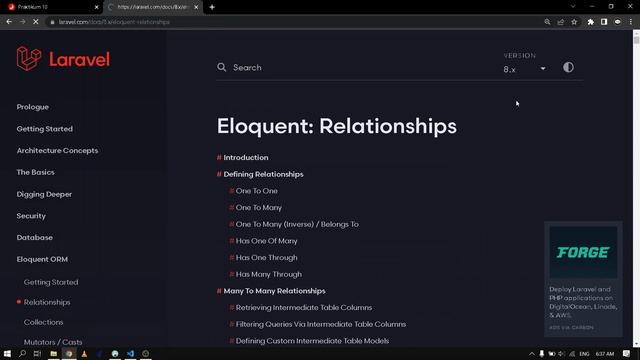
Task: Close the Praktikum 10 tab
Action: (96, 7)
